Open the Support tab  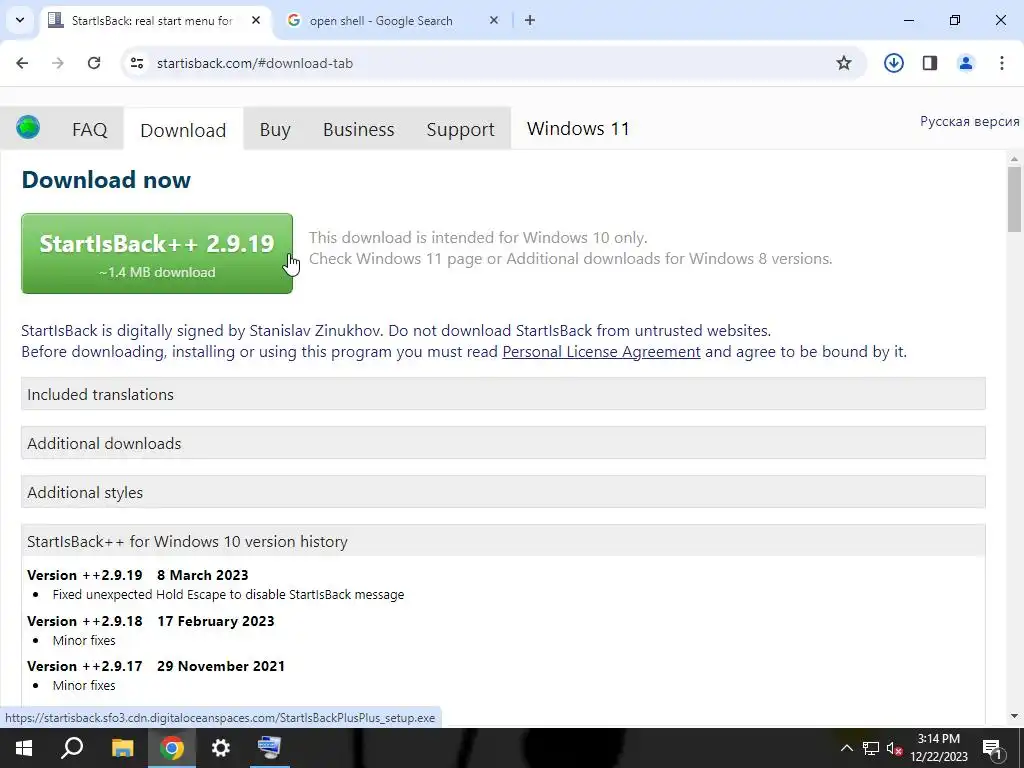point(460,129)
